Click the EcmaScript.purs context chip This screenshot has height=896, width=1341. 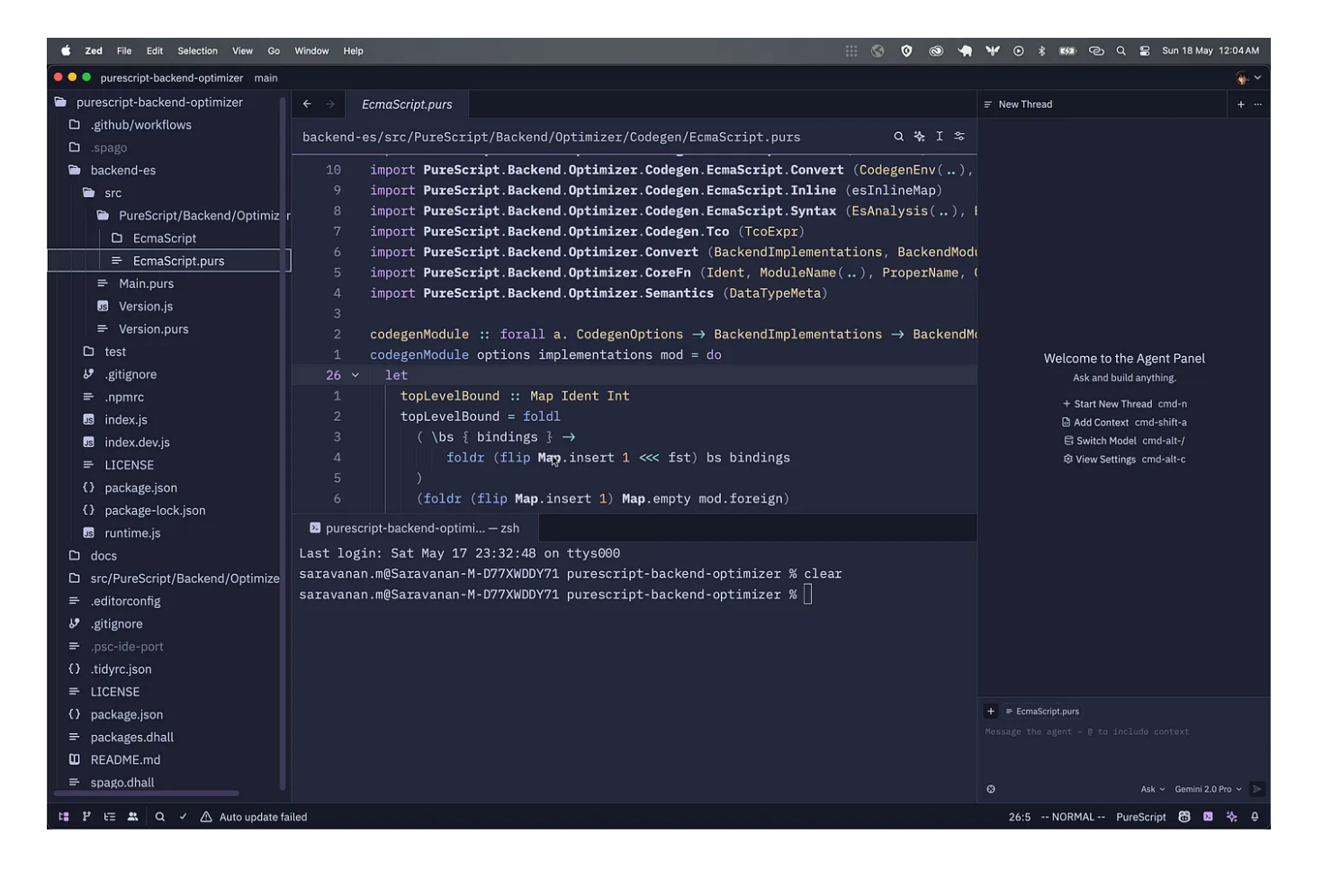[1042, 711]
